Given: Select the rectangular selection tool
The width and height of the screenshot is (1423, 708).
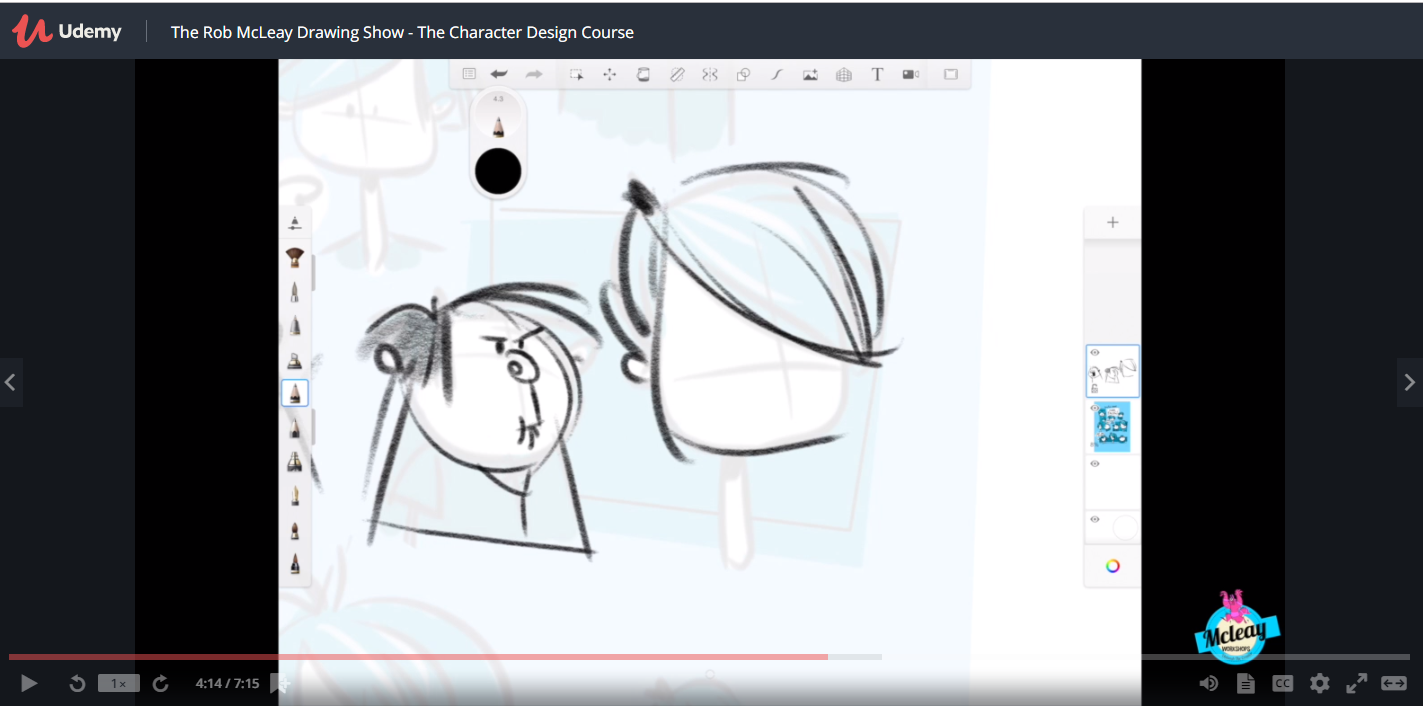Looking at the screenshot, I should (576, 74).
